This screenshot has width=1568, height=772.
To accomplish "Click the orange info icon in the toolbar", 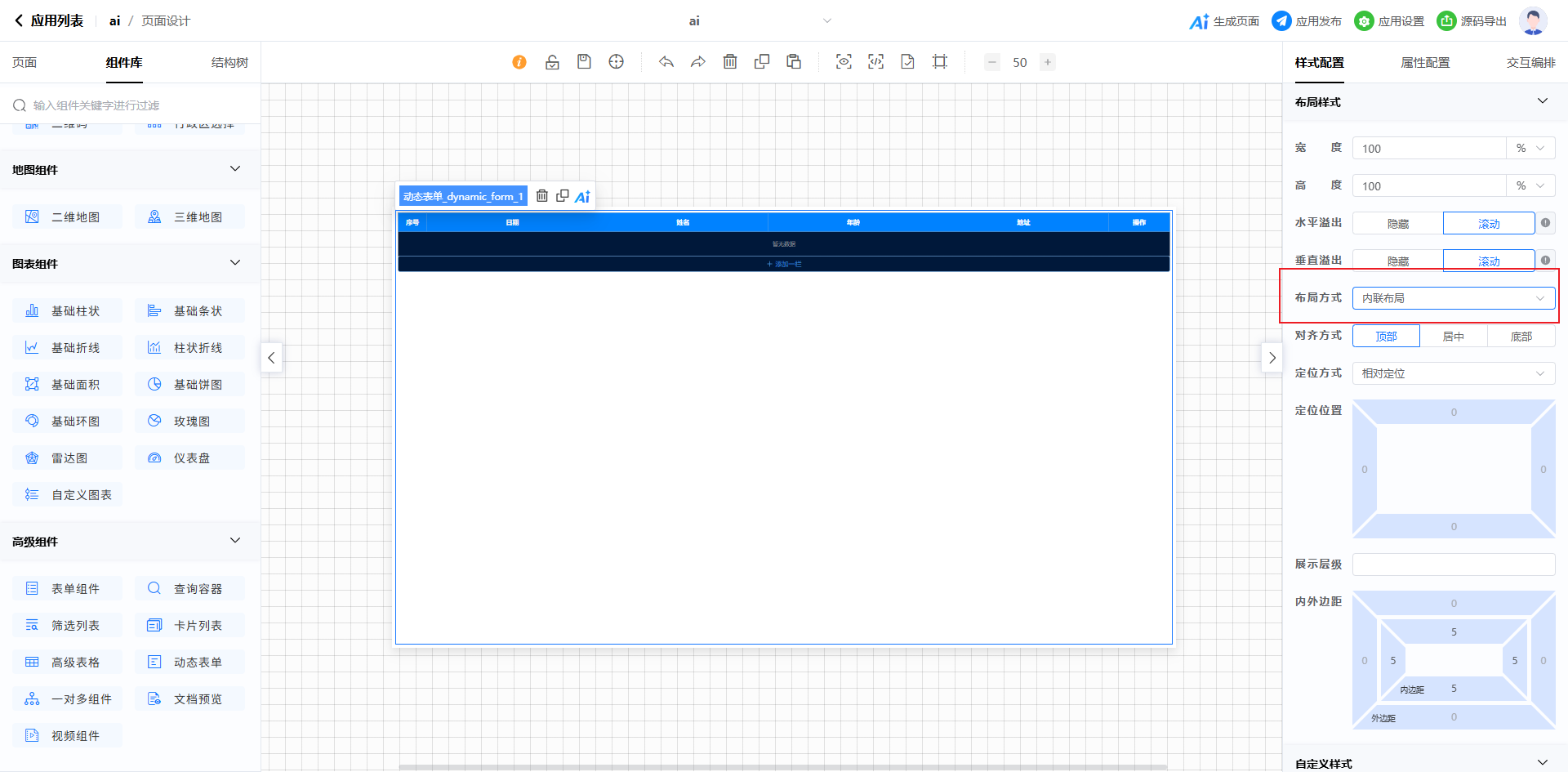I will pos(519,62).
